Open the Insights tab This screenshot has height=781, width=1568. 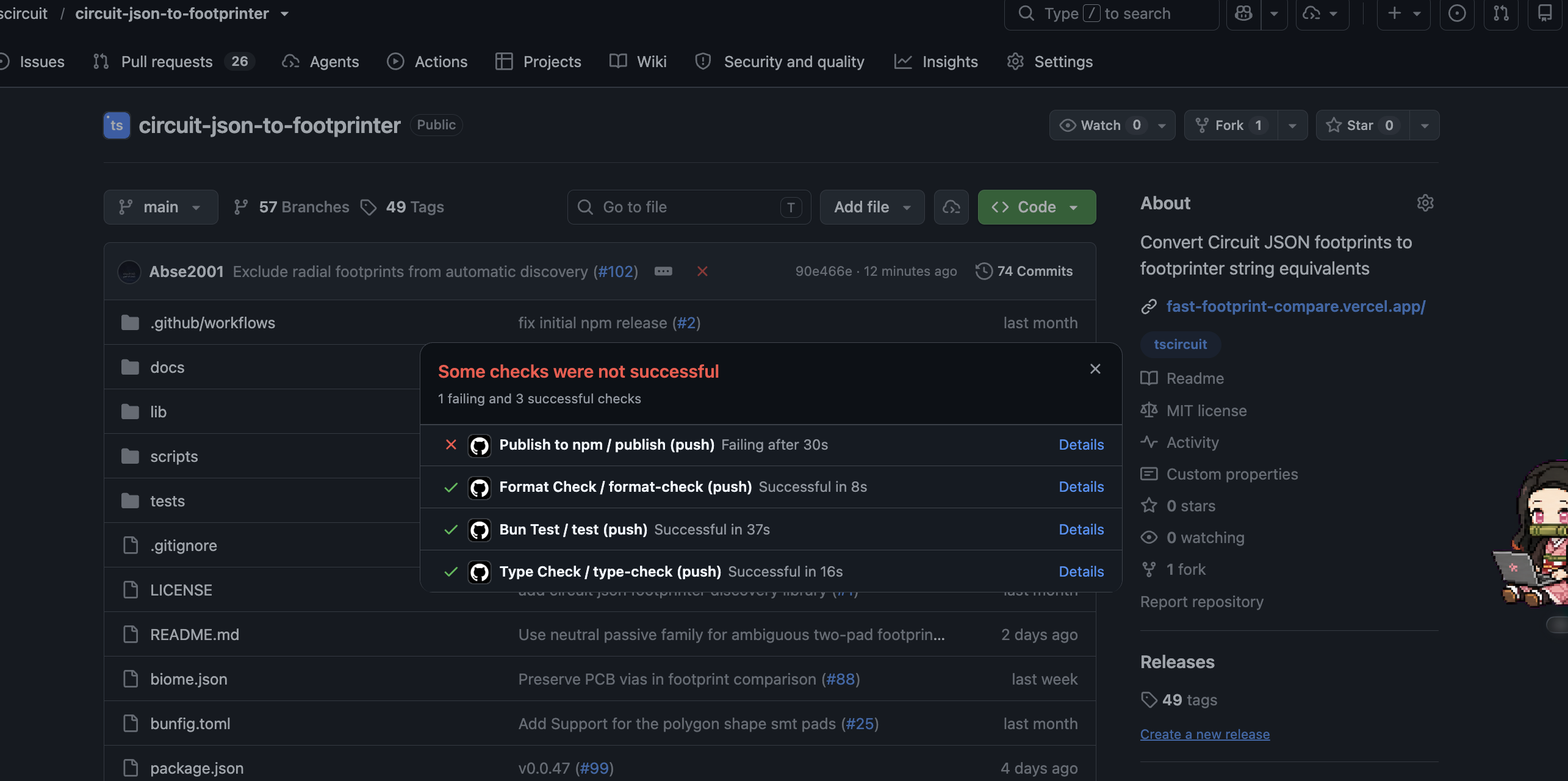(x=936, y=62)
